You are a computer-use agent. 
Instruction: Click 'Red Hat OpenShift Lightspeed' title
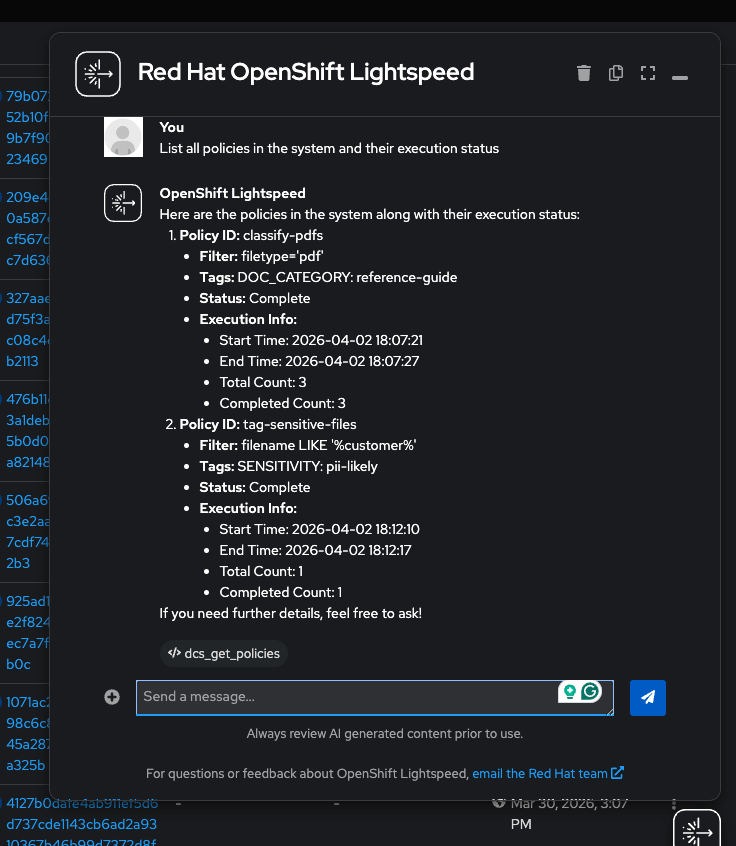point(306,72)
